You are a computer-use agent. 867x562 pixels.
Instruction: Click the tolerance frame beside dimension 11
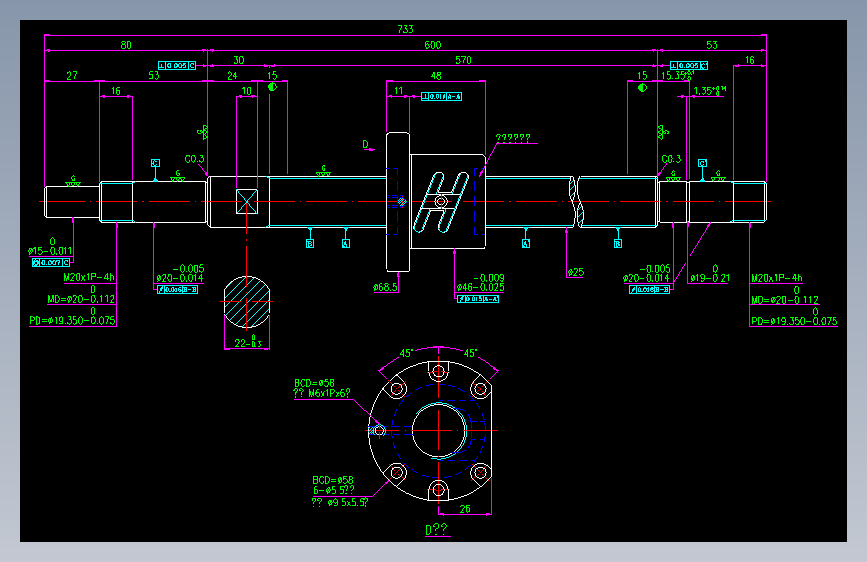pos(441,96)
